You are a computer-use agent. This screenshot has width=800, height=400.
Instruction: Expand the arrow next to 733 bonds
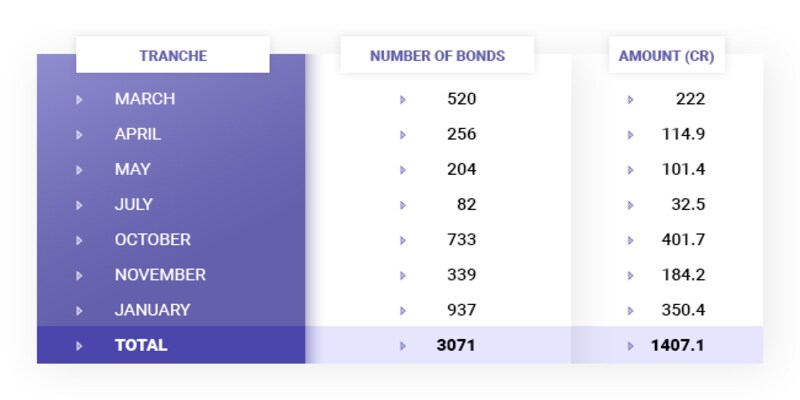pos(403,240)
